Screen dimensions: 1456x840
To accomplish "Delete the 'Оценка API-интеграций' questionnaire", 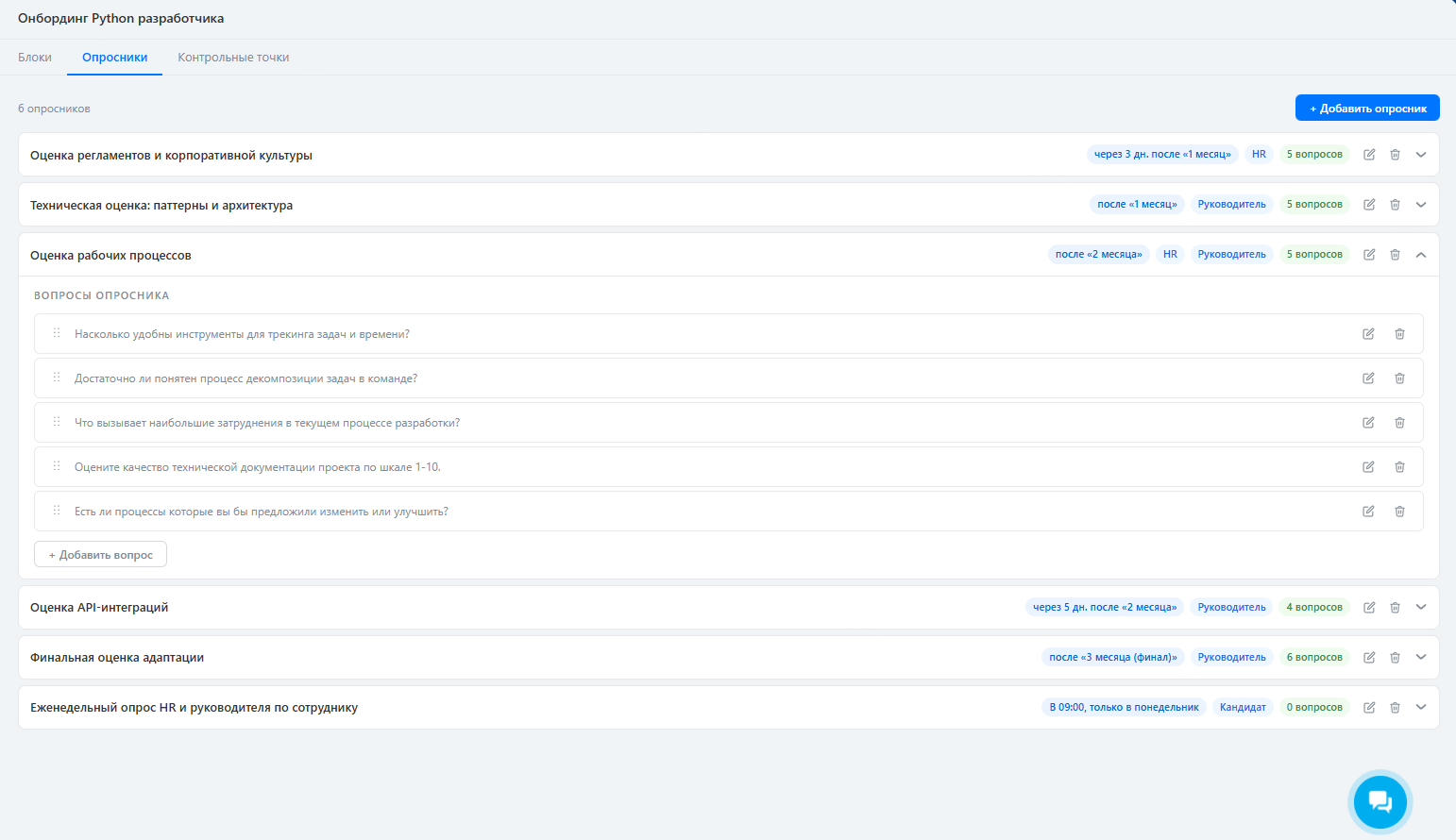I will pos(1395,608).
